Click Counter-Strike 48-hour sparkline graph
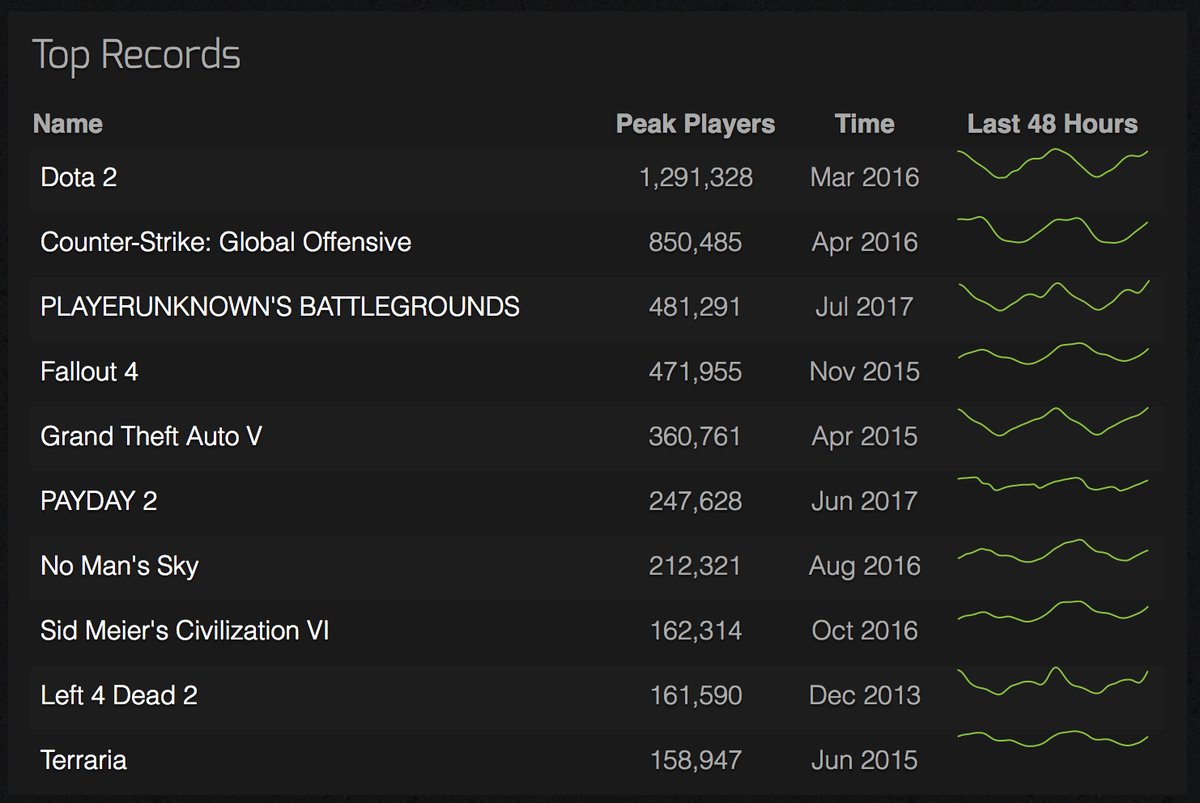The height and width of the screenshot is (803, 1200). tap(1052, 230)
